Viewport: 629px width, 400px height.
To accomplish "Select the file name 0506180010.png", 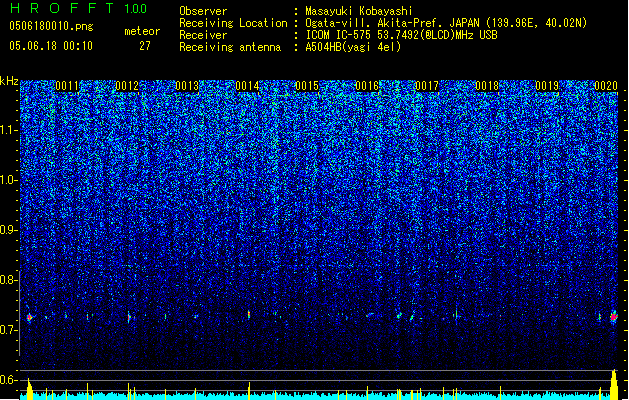I will pos(51,26).
